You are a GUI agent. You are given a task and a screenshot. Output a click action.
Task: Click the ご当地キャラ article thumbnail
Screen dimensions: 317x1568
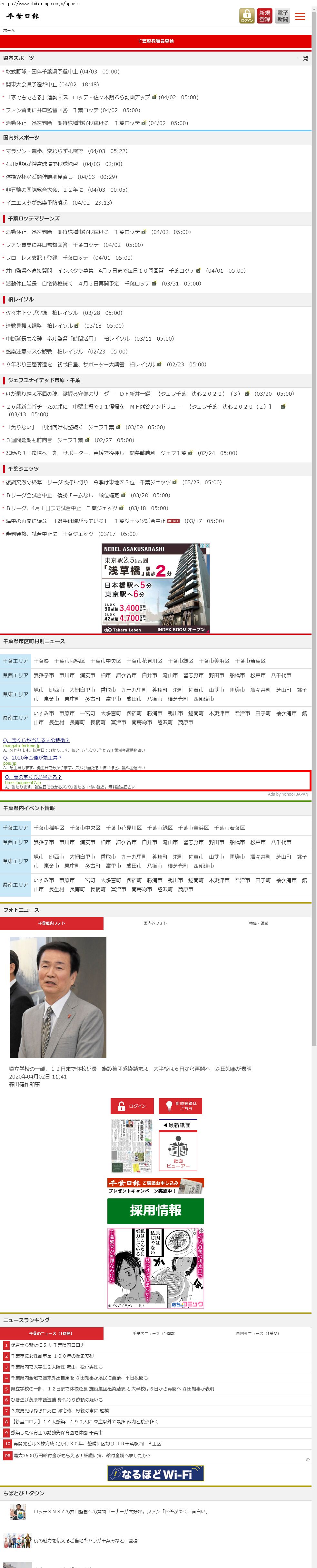tap(17, 1541)
